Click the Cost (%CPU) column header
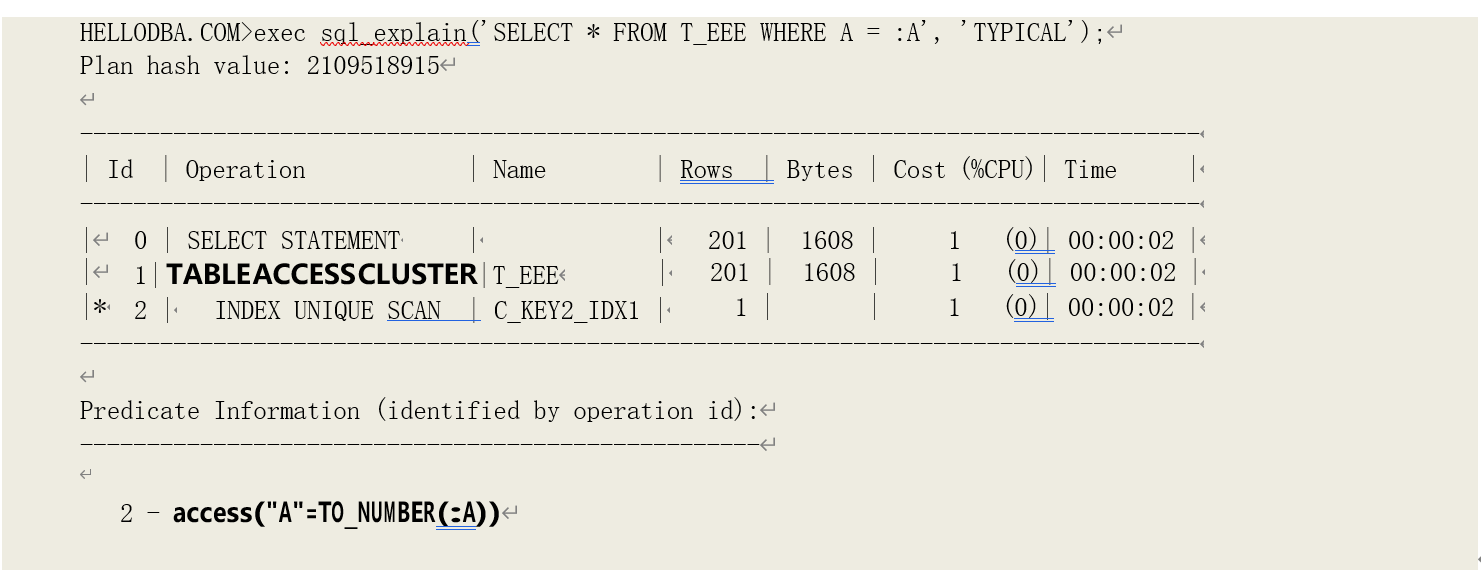 963,170
